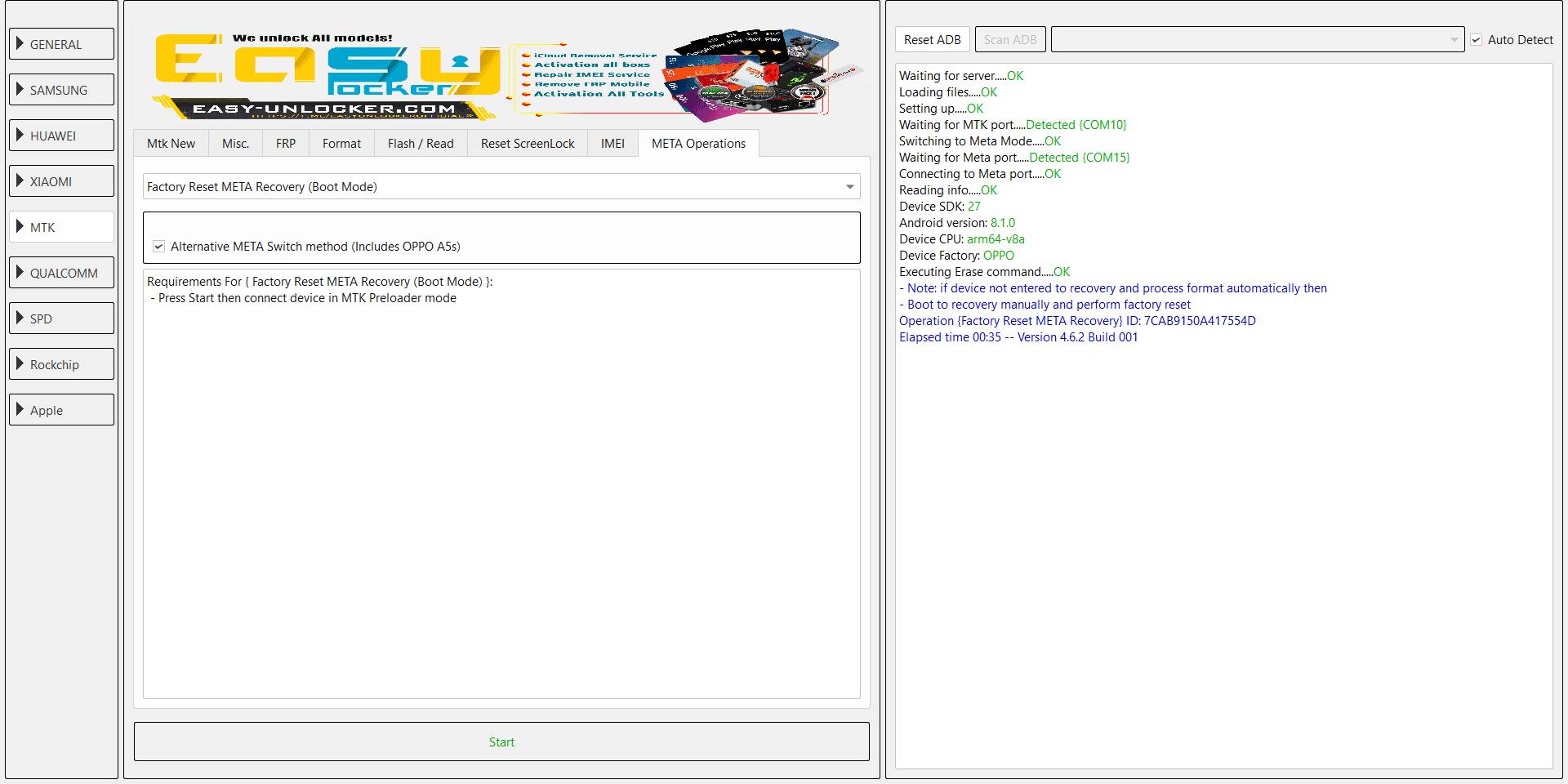Click log line 'Device SDK: 27'
Screen dimensions: 1568x784
click(940, 207)
